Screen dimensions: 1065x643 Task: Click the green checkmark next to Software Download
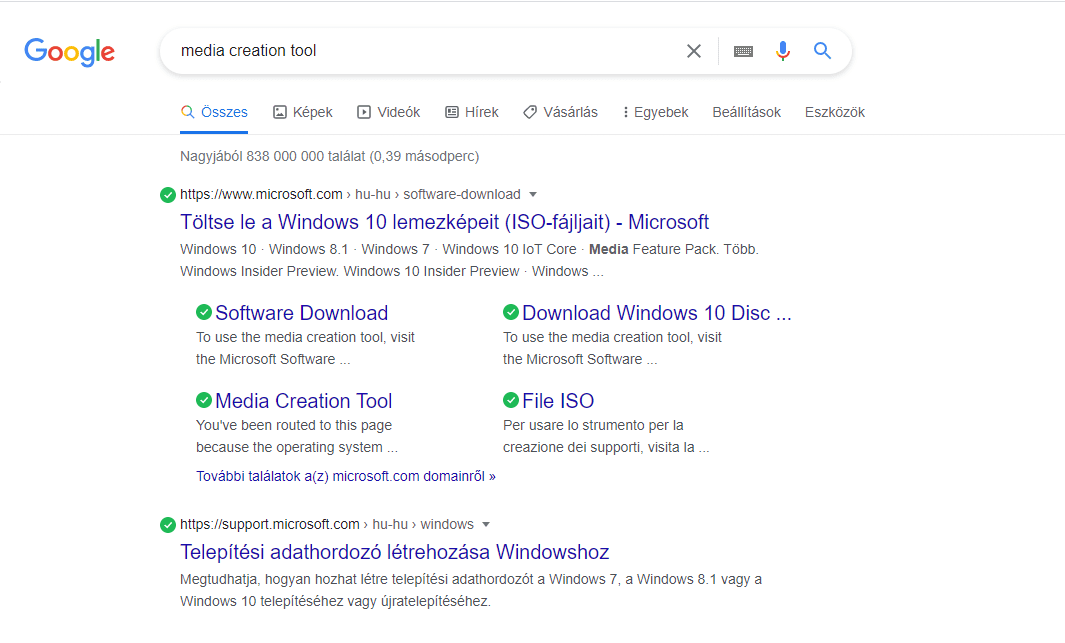204,312
